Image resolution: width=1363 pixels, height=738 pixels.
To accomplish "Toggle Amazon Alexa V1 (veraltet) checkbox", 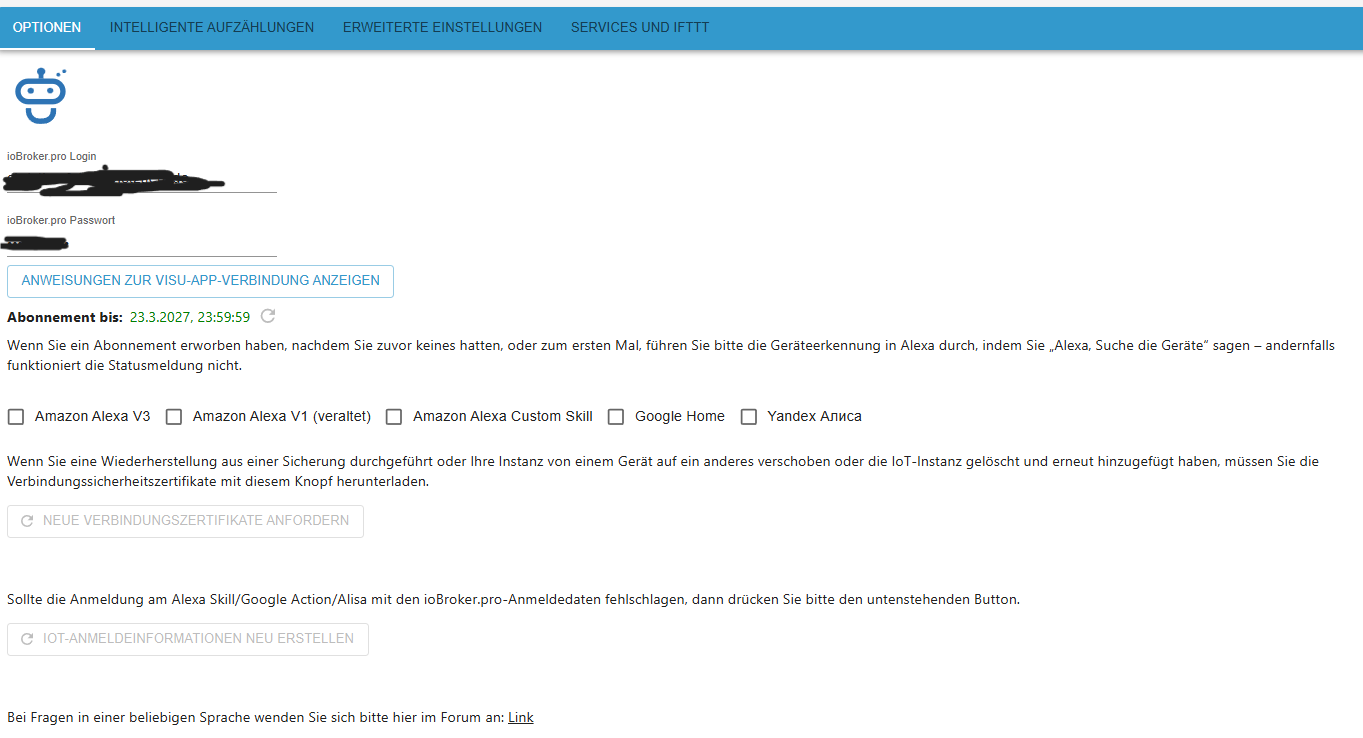I will coord(174,417).
